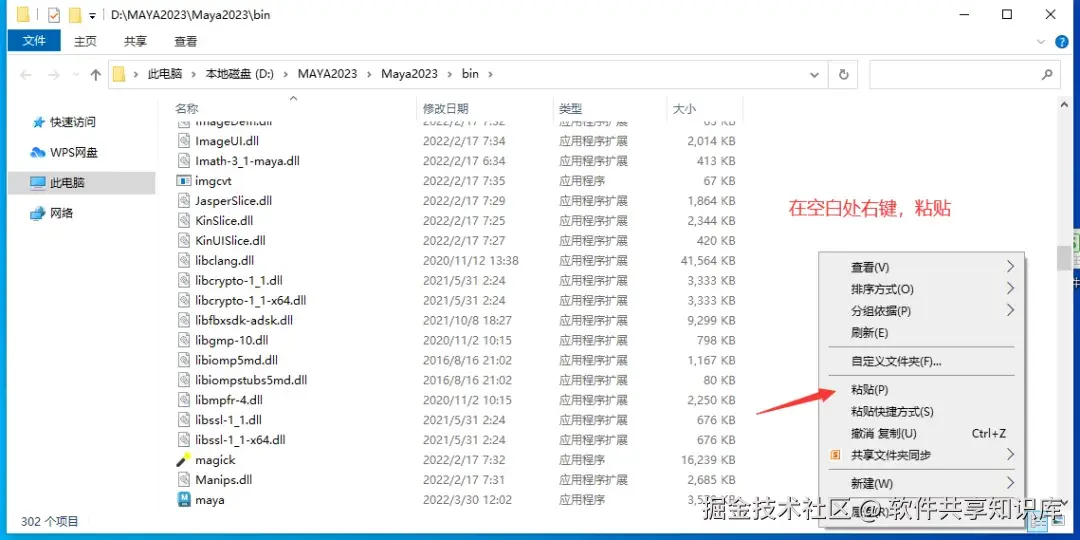Go back with the left arrow
1080x540 pixels.
[26, 74]
